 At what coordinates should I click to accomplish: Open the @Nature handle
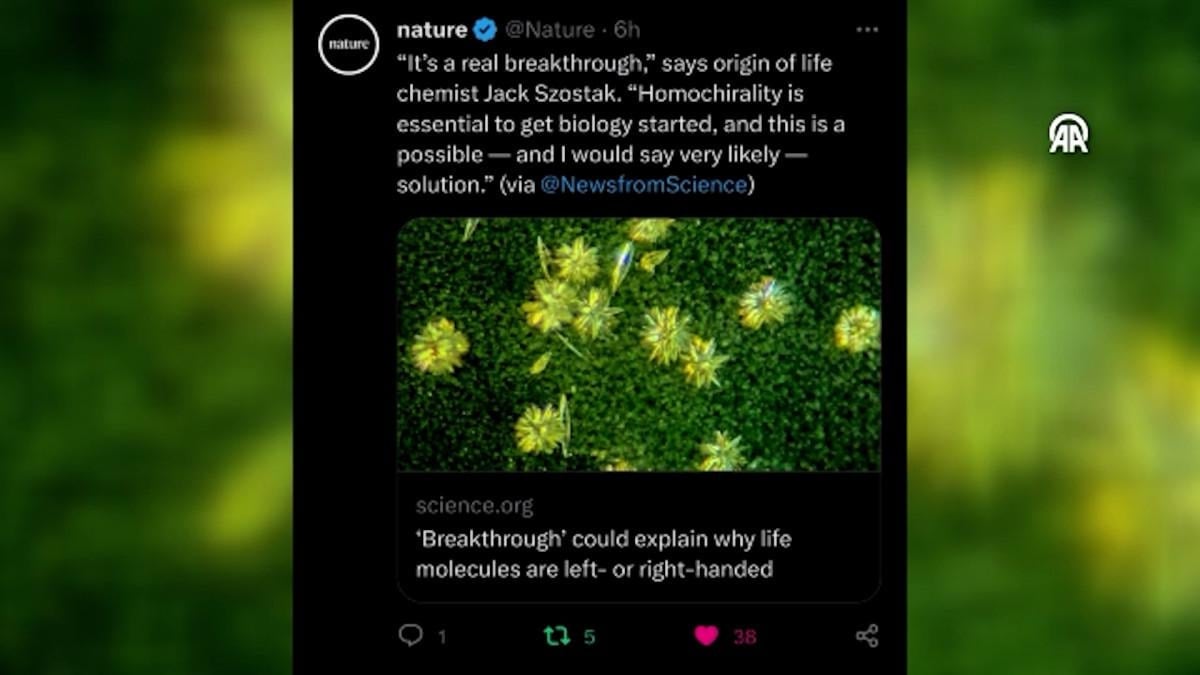[x=549, y=30]
